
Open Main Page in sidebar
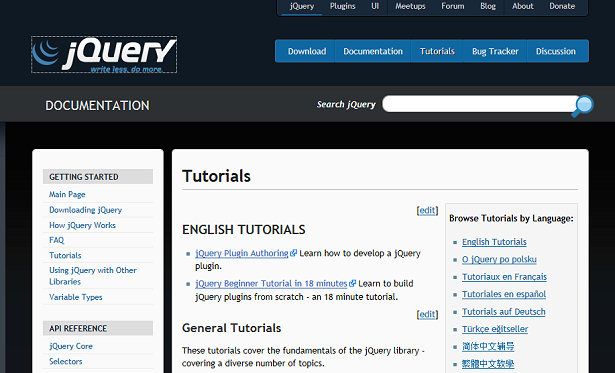click(67, 195)
